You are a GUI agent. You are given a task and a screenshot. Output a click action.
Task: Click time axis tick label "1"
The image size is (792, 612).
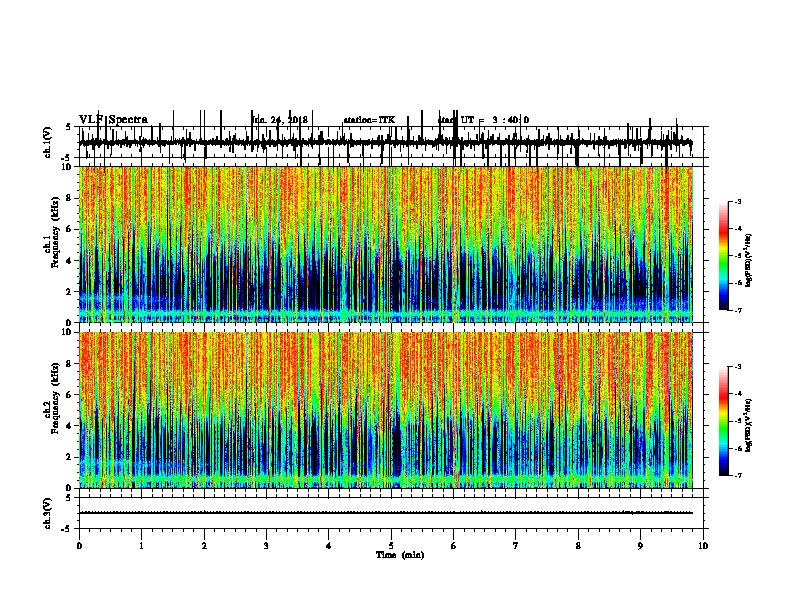click(x=141, y=546)
